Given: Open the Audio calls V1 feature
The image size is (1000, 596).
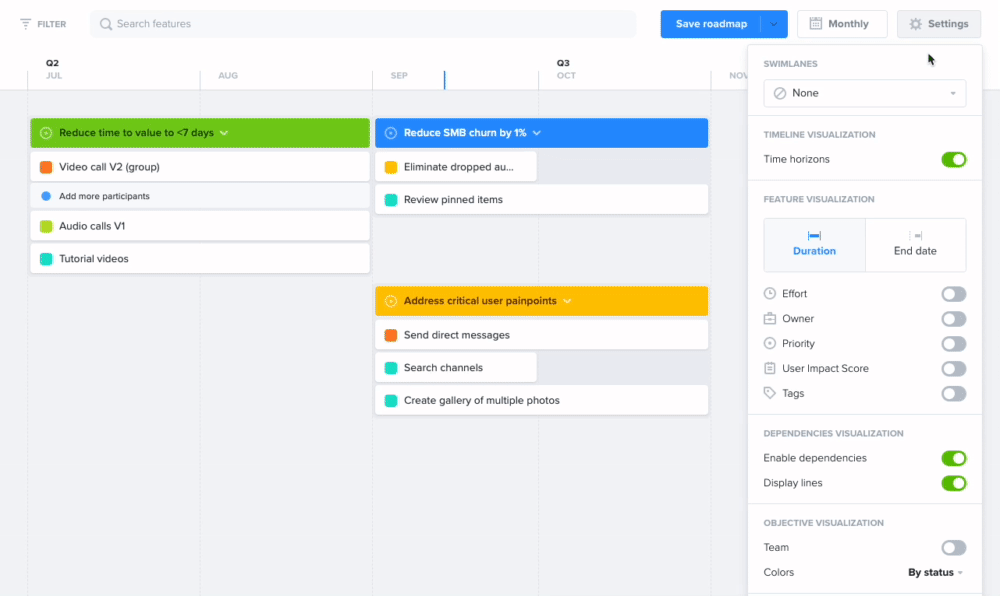Looking at the screenshot, I should click(200, 226).
